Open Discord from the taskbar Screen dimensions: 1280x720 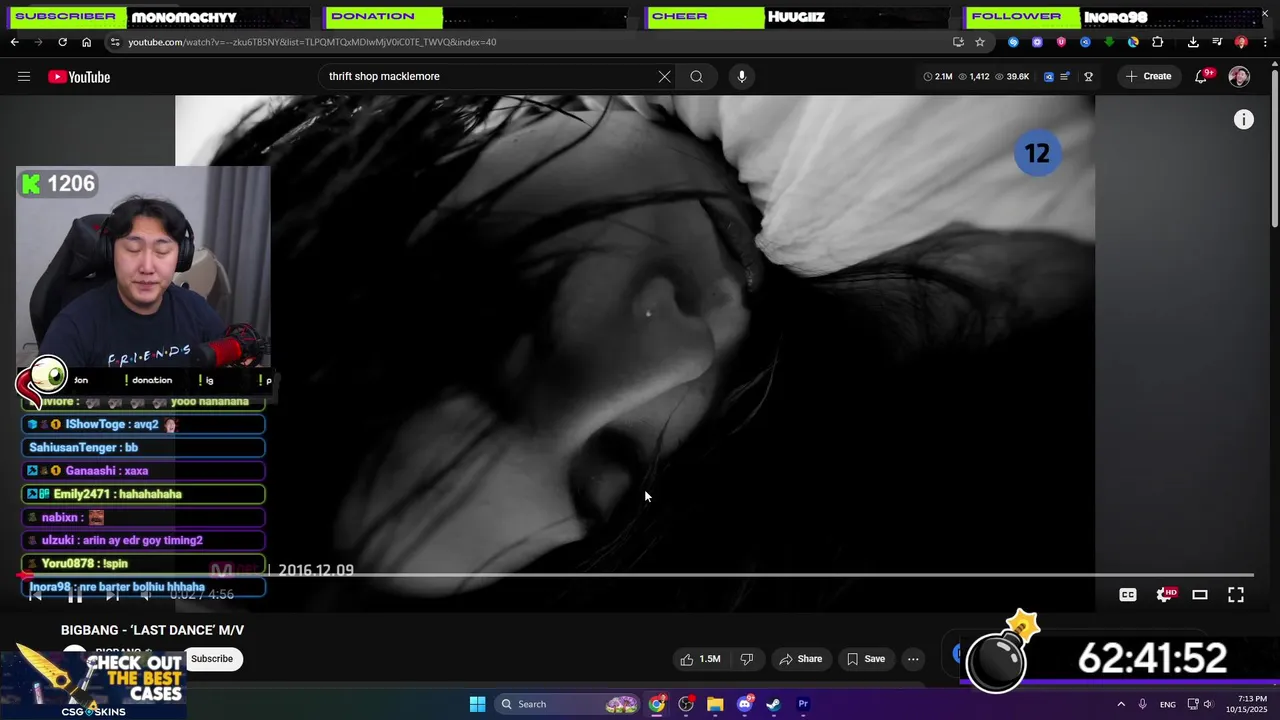[744, 704]
